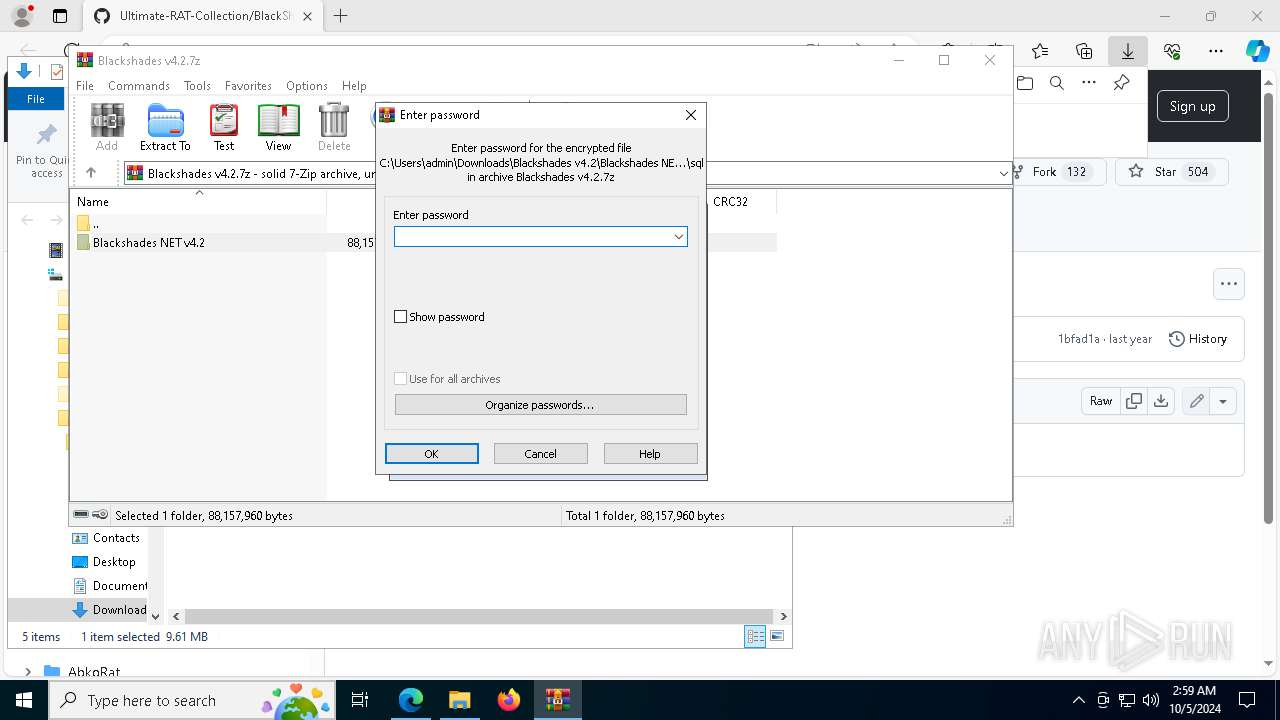Click the Explorer horizontal scrollbar
Screen dimensions: 1280x720
[x=480, y=617]
